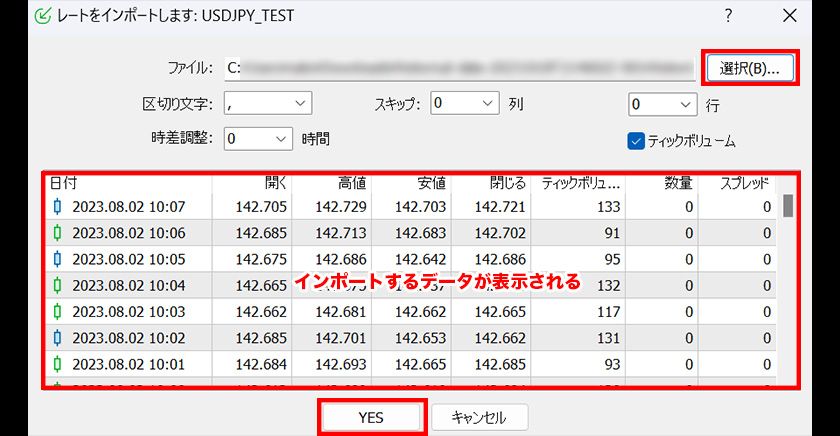The height and width of the screenshot is (436, 840).
Task: Open the 時差調整 time shift dropdown
Action: coord(258,139)
